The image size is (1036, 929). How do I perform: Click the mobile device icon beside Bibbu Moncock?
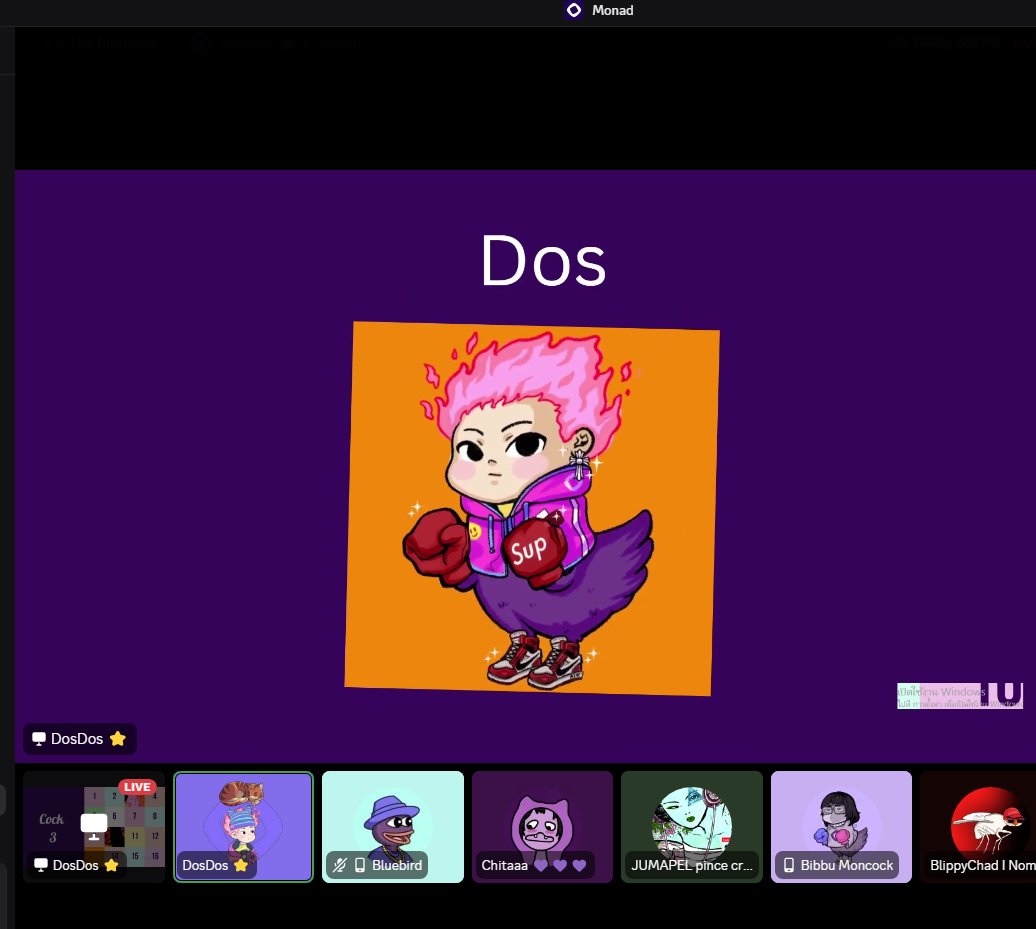click(789, 865)
